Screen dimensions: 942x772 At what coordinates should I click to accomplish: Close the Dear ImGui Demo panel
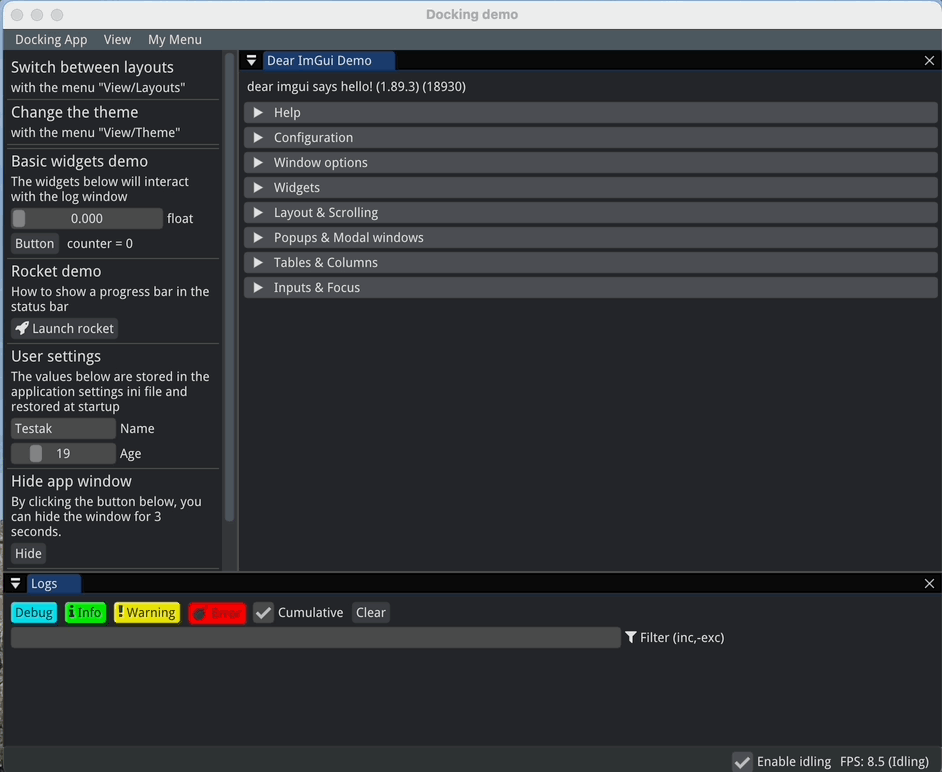(x=929, y=61)
